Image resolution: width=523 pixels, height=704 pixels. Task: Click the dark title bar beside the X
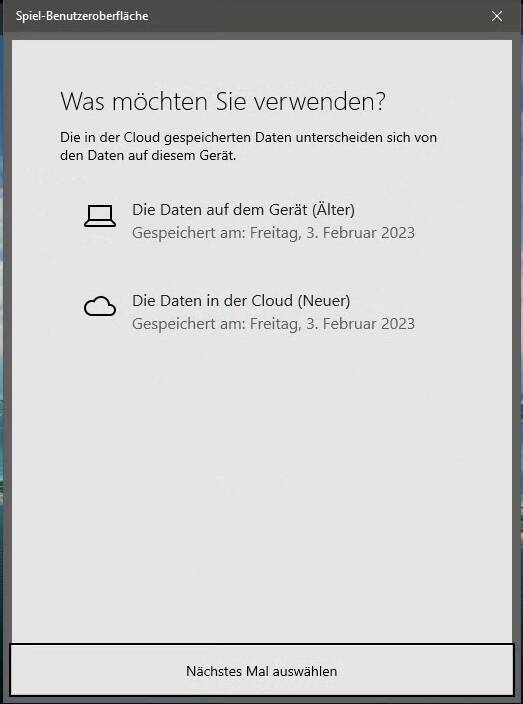pos(314,16)
